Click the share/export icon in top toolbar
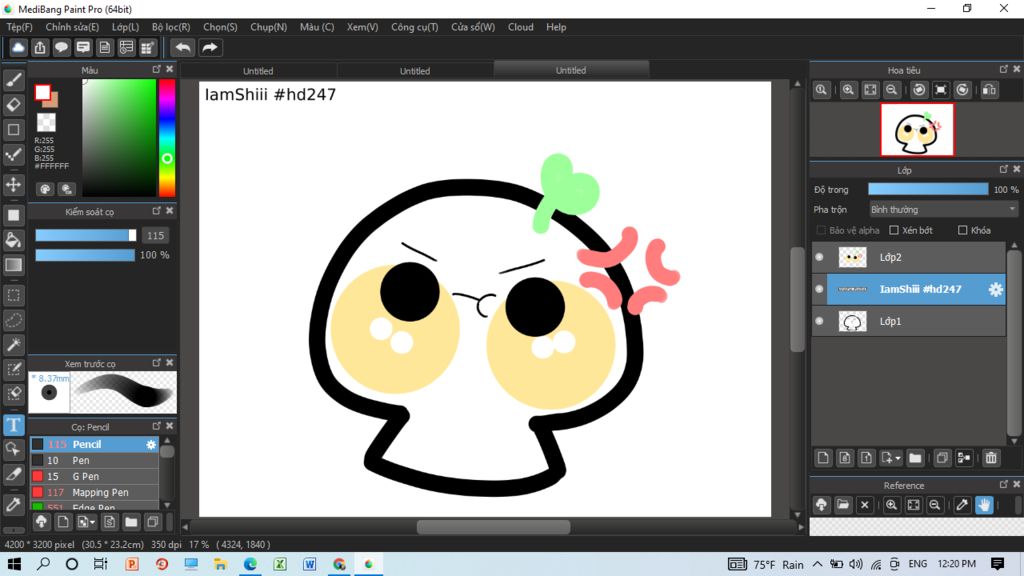This screenshot has height=576, width=1024. (40, 48)
